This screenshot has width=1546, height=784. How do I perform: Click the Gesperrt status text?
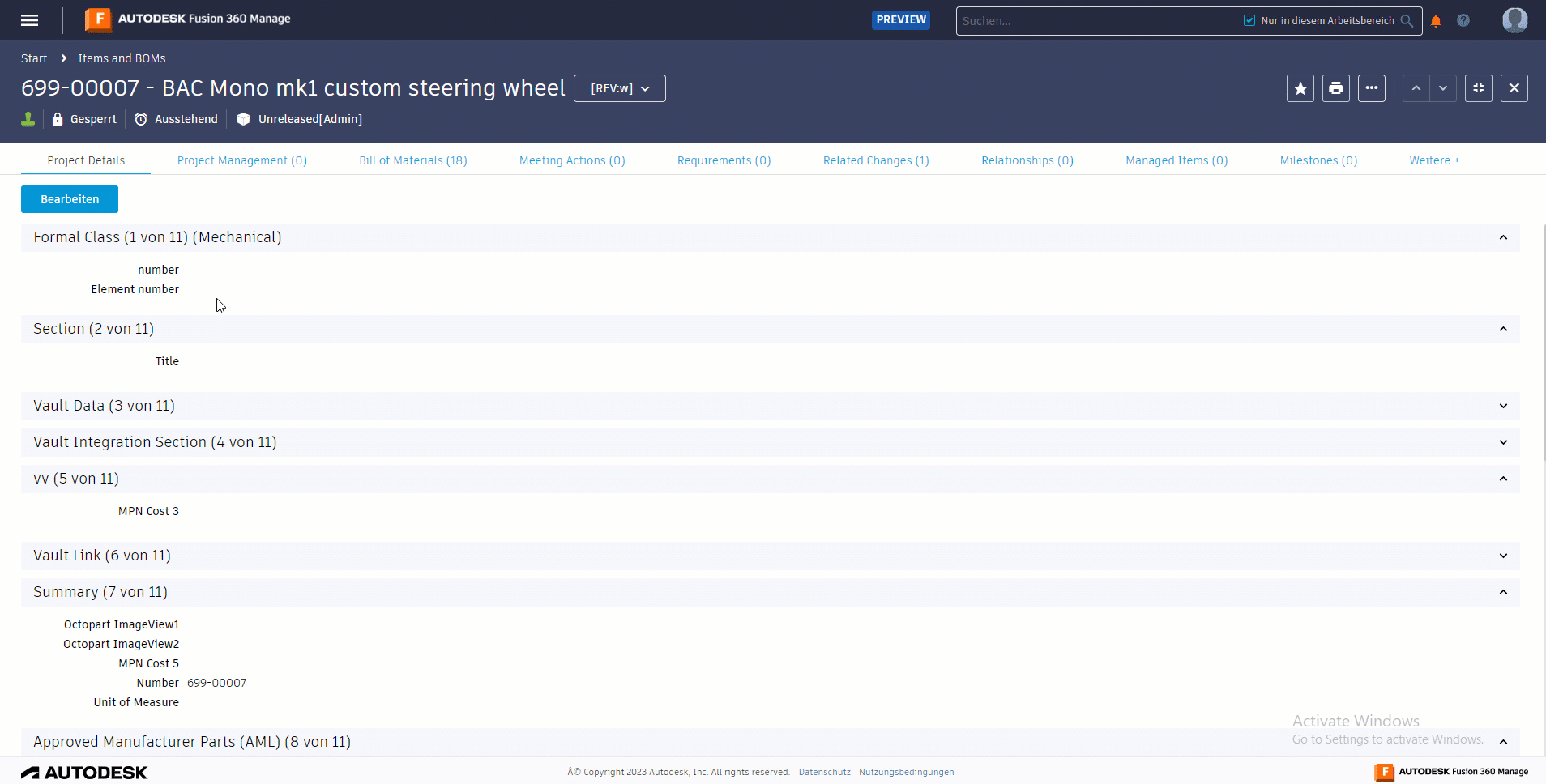click(93, 119)
